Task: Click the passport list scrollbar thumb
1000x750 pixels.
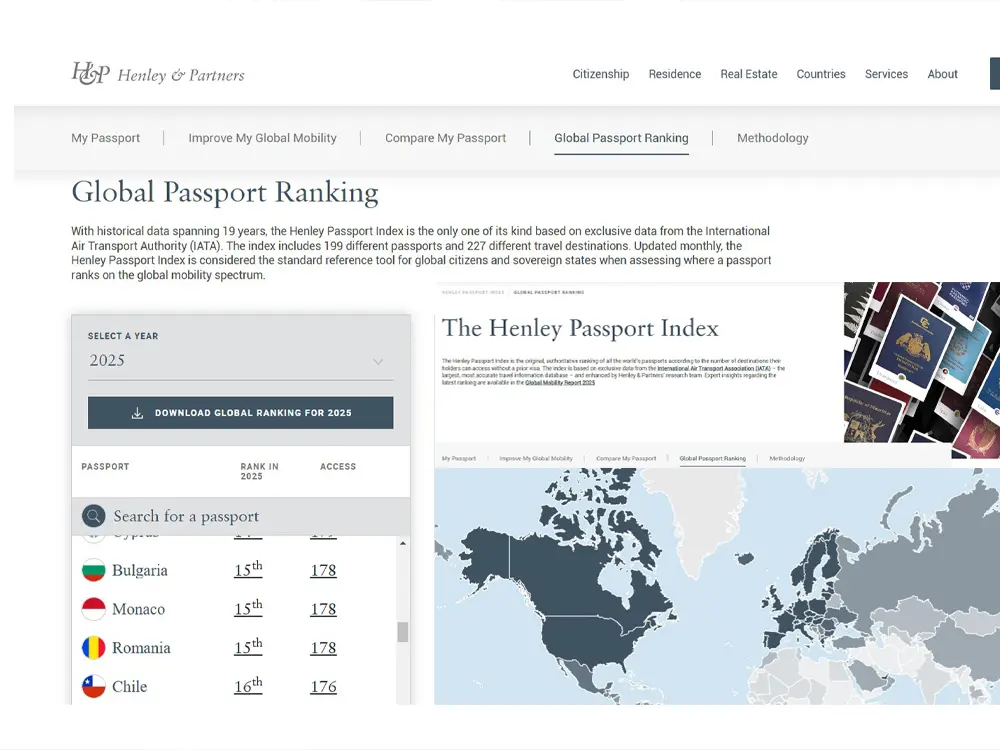Action: [402, 632]
